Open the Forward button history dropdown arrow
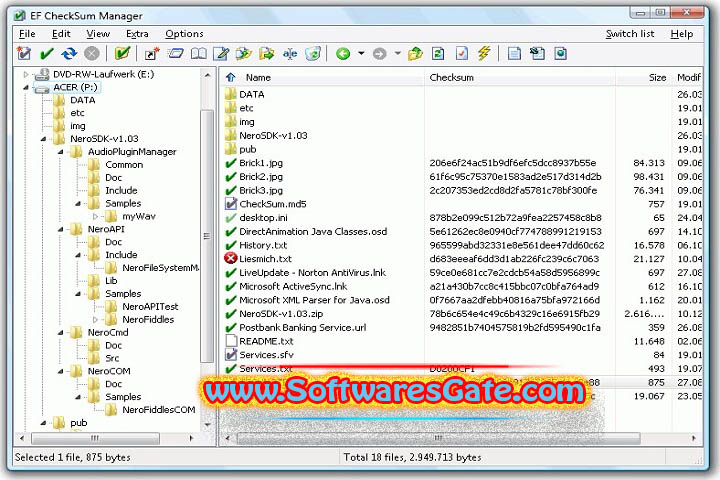This screenshot has height=480, width=720. click(398, 54)
